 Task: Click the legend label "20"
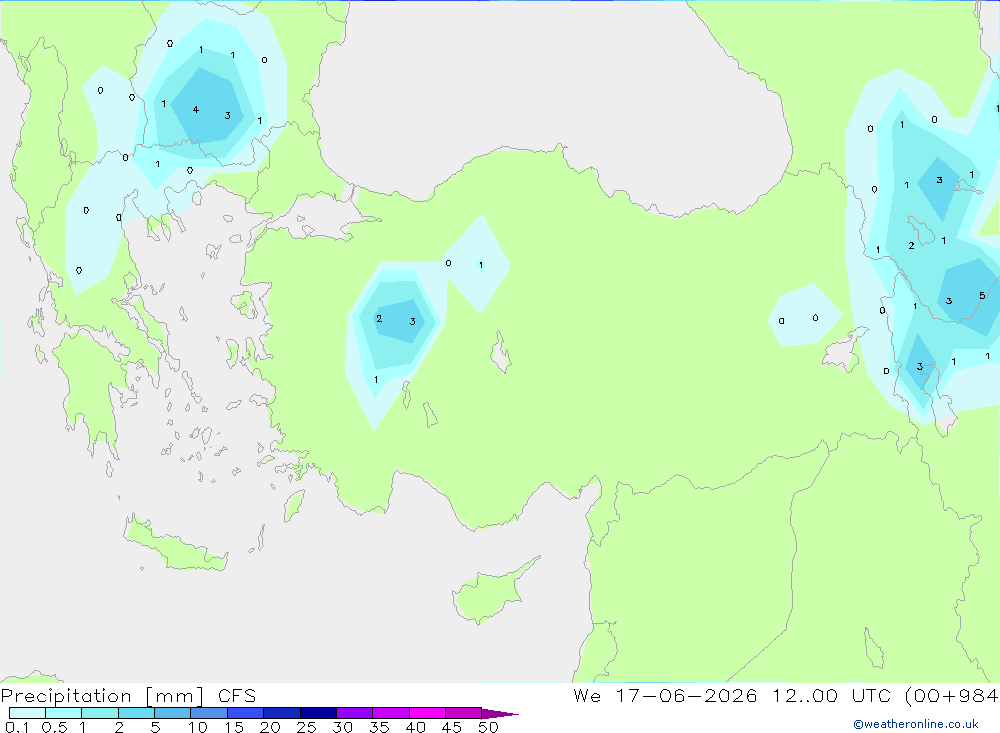(x=270, y=727)
